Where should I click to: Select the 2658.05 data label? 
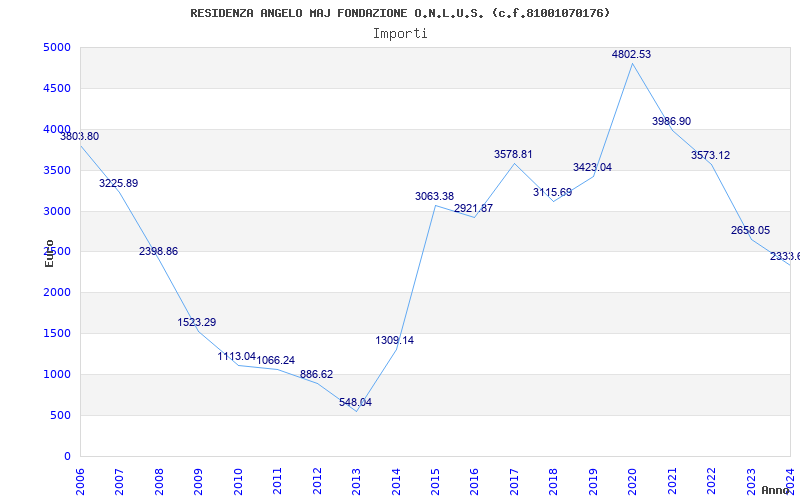[x=751, y=231]
